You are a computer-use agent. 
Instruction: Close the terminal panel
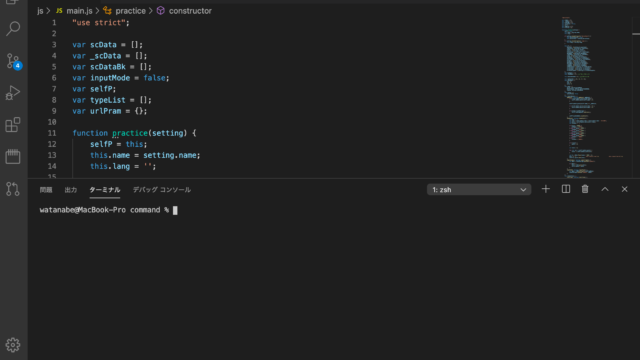tap(624, 189)
